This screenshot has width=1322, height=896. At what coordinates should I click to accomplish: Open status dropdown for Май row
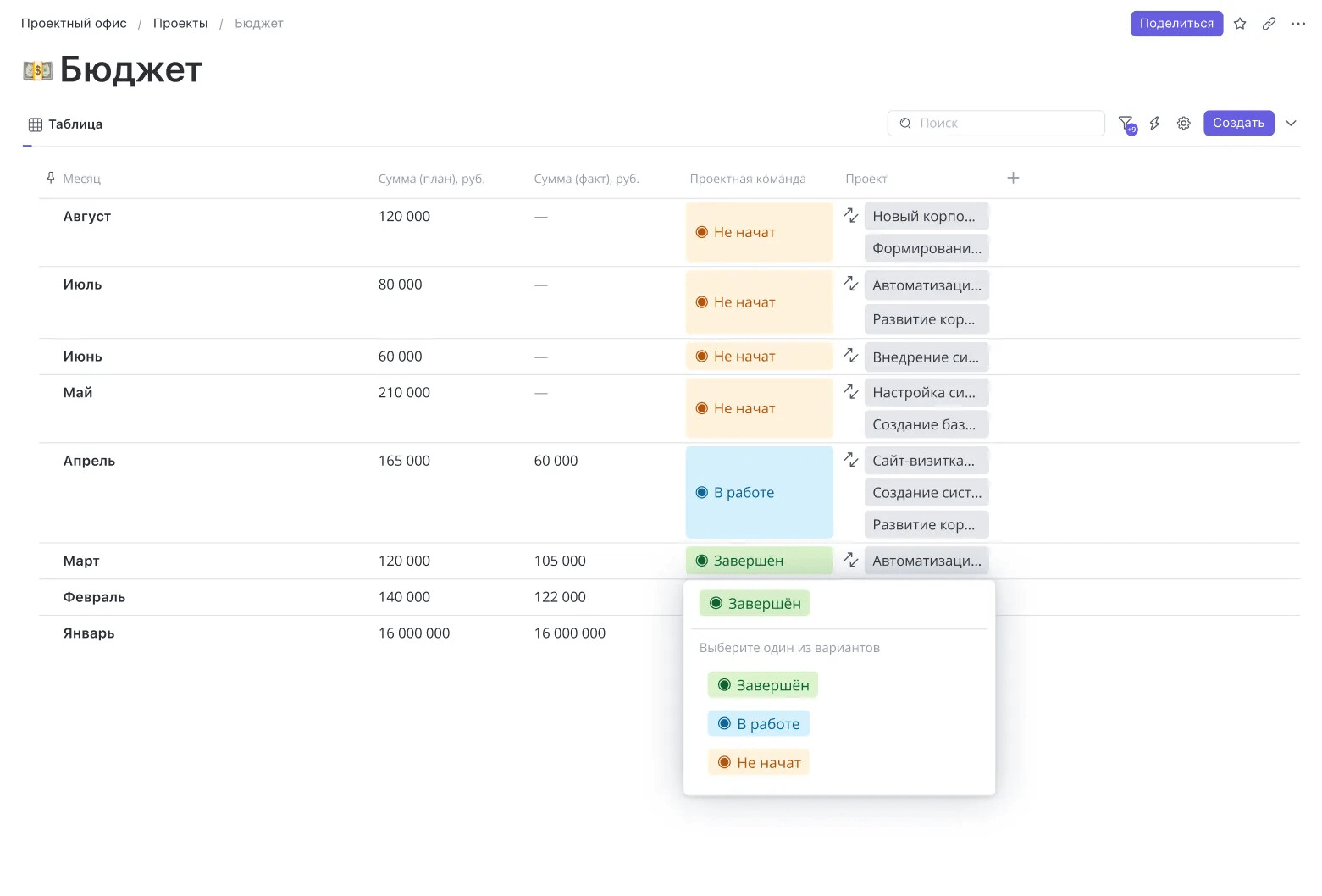pyautogui.click(x=760, y=408)
